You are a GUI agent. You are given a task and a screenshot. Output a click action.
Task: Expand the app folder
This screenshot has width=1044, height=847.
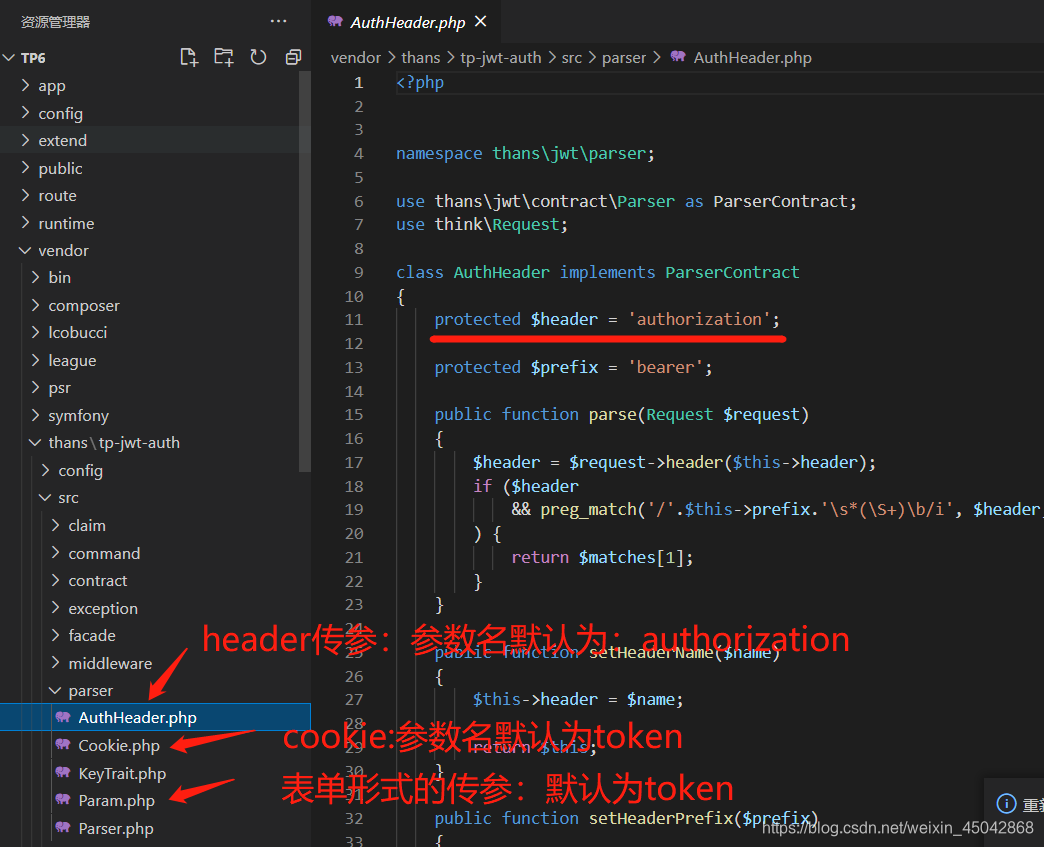pyautogui.click(x=51, y=86)
